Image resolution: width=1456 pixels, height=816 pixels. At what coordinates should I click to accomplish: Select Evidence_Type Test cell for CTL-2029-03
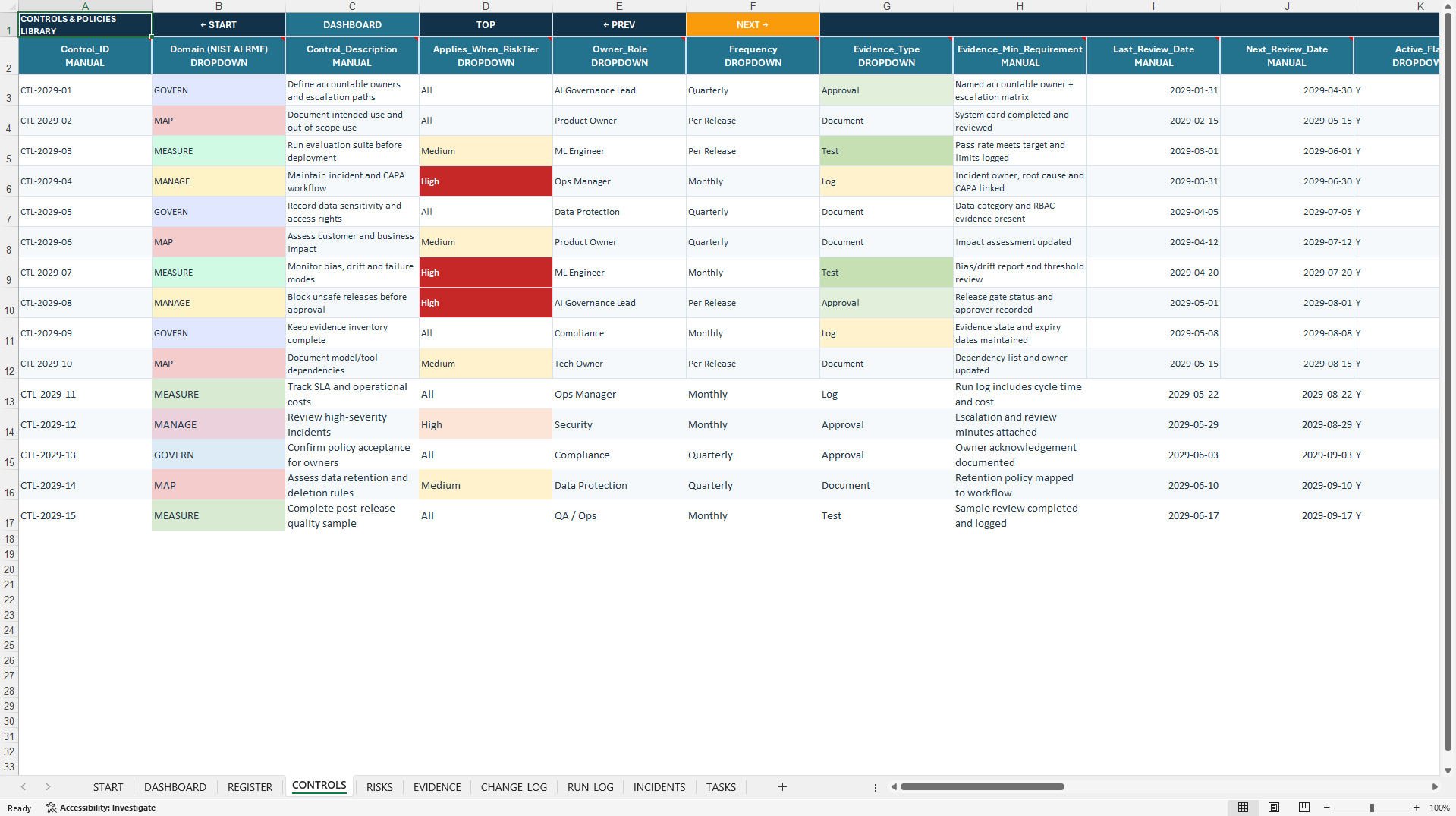886,151
